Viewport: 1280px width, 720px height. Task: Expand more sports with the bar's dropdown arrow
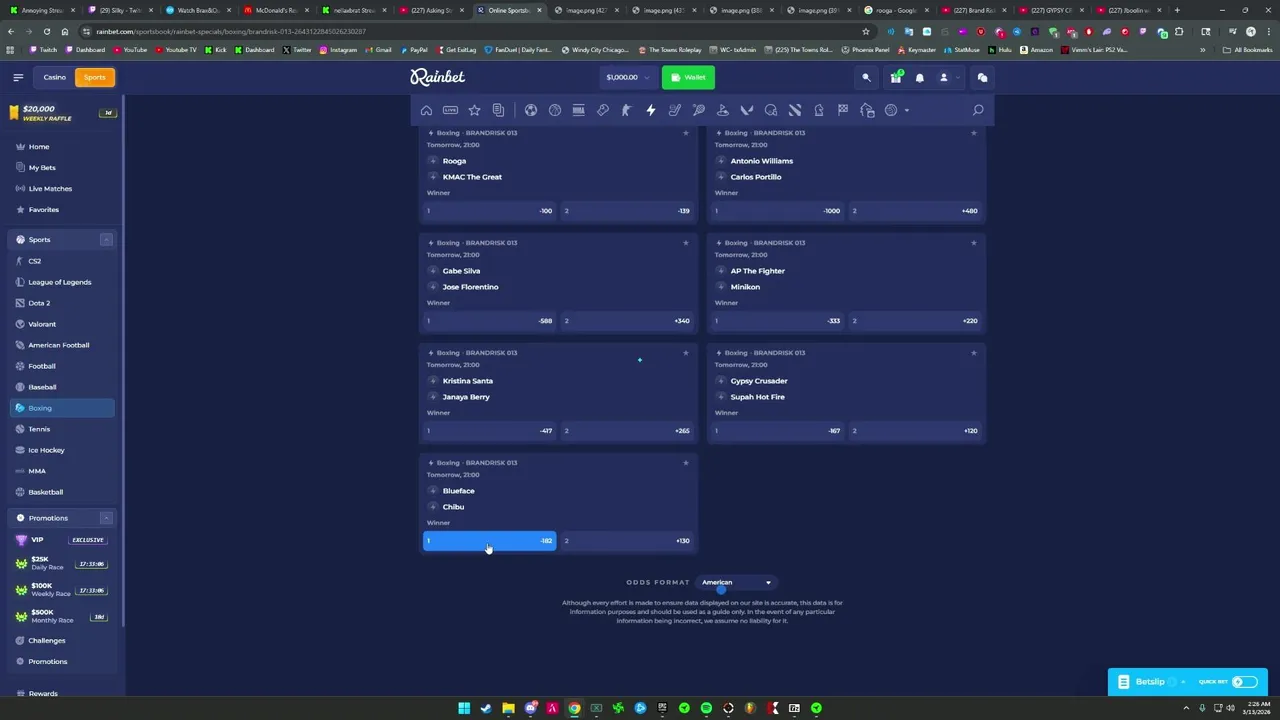907,110
